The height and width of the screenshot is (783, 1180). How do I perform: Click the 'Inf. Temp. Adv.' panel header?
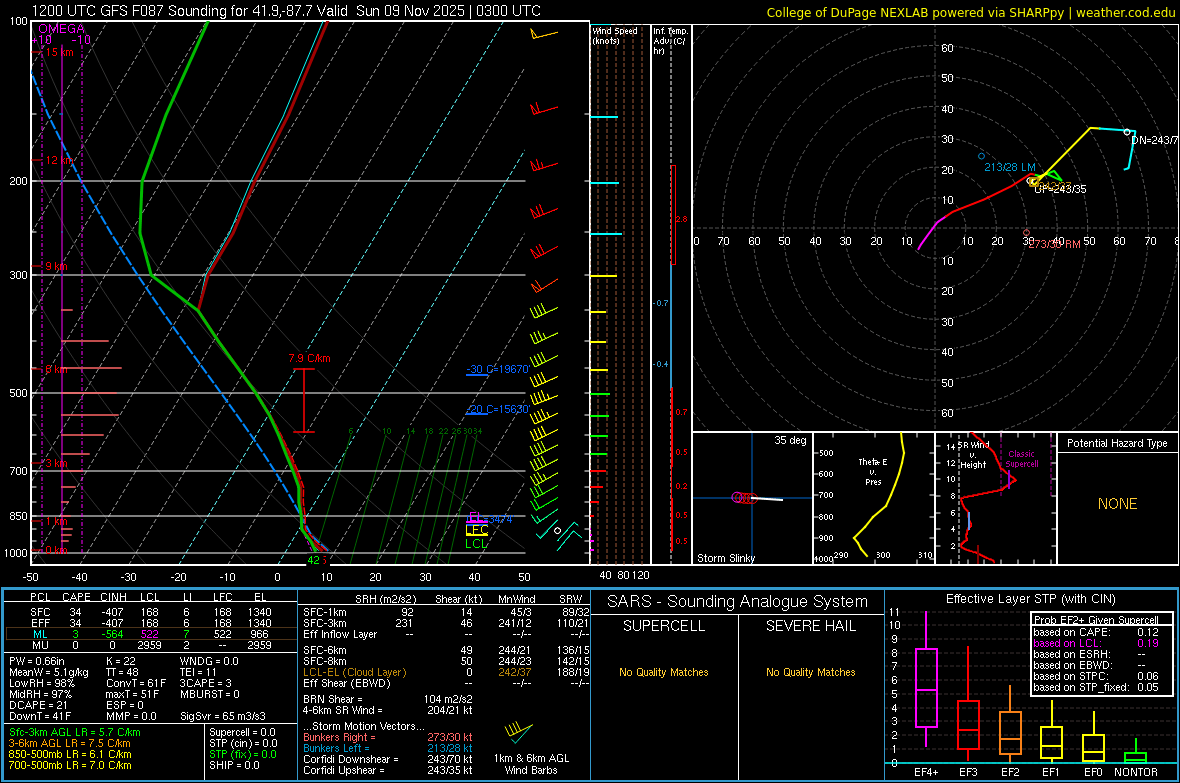click(670, 41)
